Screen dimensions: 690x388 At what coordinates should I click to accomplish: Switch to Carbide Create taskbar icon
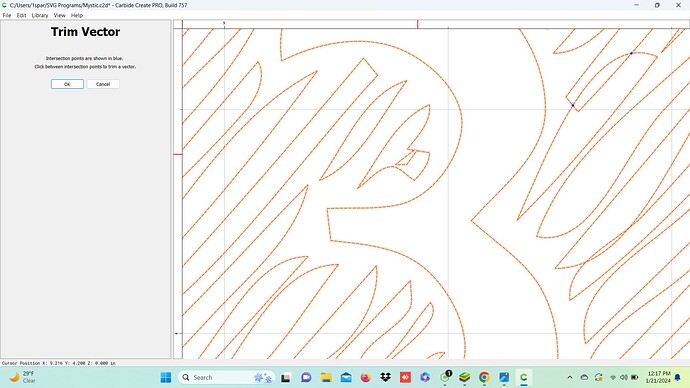pos(524,377)
